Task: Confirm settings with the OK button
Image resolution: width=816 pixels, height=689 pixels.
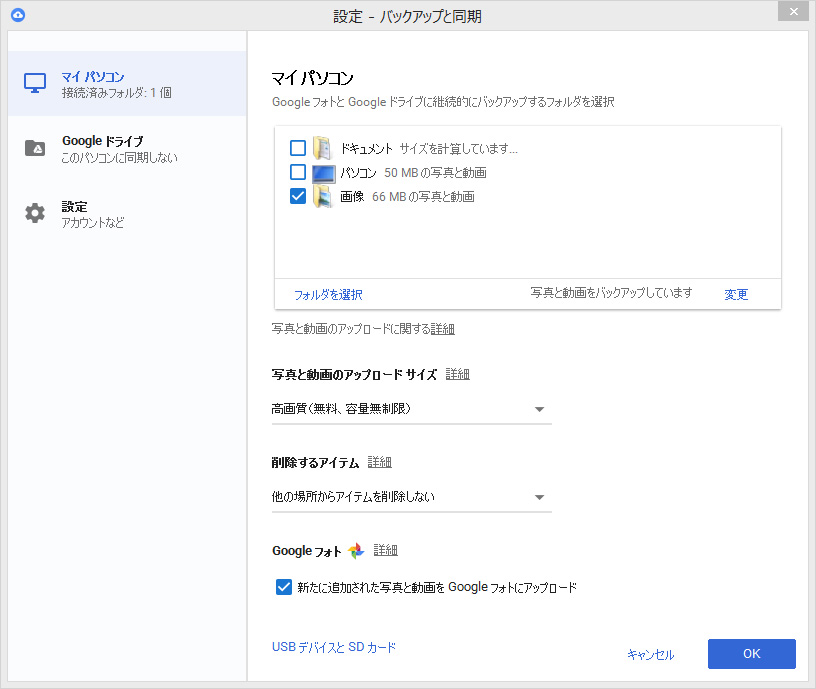Action: pyautogui.click(x=751, y=654)
